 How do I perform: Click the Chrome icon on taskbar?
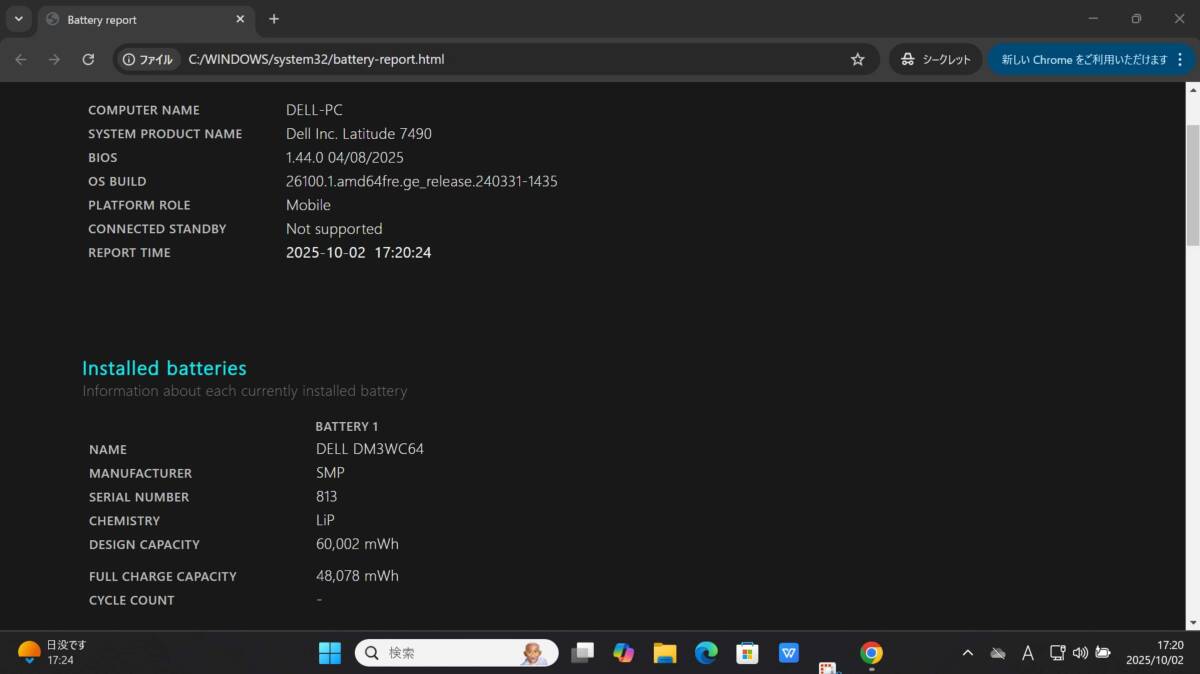coord(871,653)
